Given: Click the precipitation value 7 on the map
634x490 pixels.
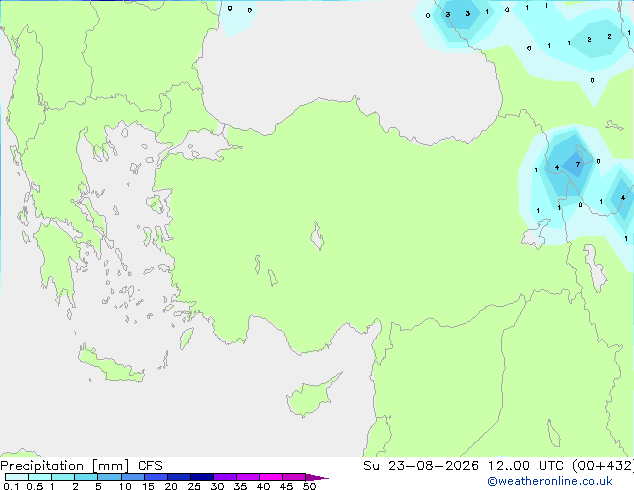Looking at the screenshot, I should point(578,164).
